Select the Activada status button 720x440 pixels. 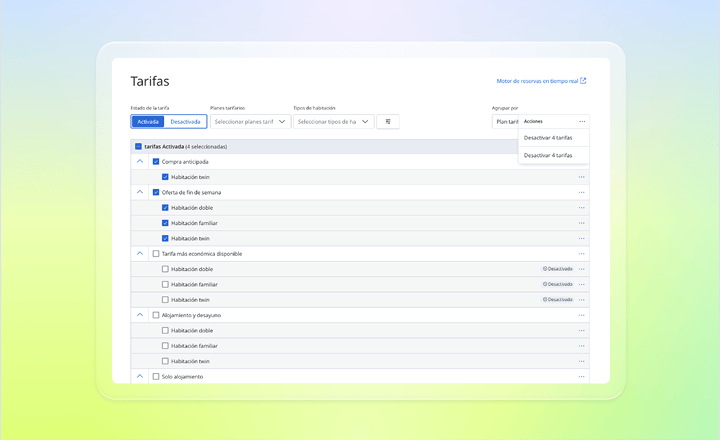(148, 122)
